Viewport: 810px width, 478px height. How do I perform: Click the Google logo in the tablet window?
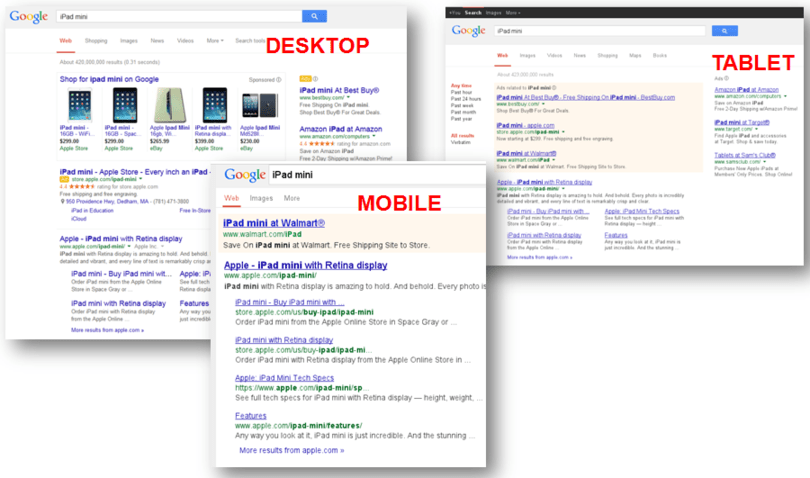(469, 31)
